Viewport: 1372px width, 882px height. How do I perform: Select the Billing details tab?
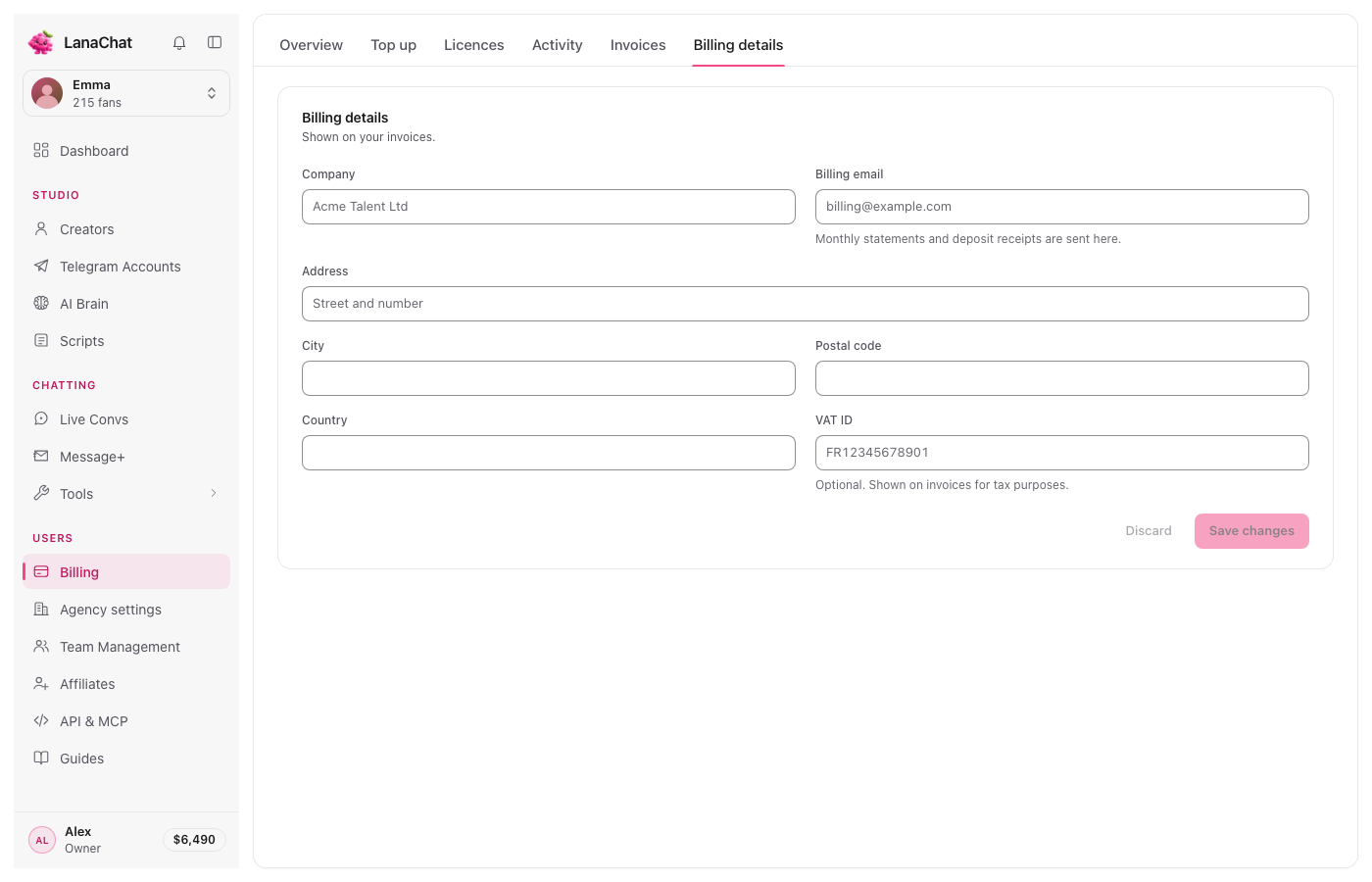point(738,45)
